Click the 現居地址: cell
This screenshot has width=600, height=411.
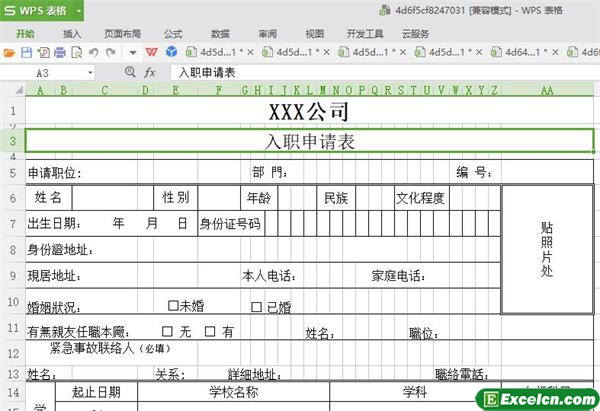tap(54, 276)
